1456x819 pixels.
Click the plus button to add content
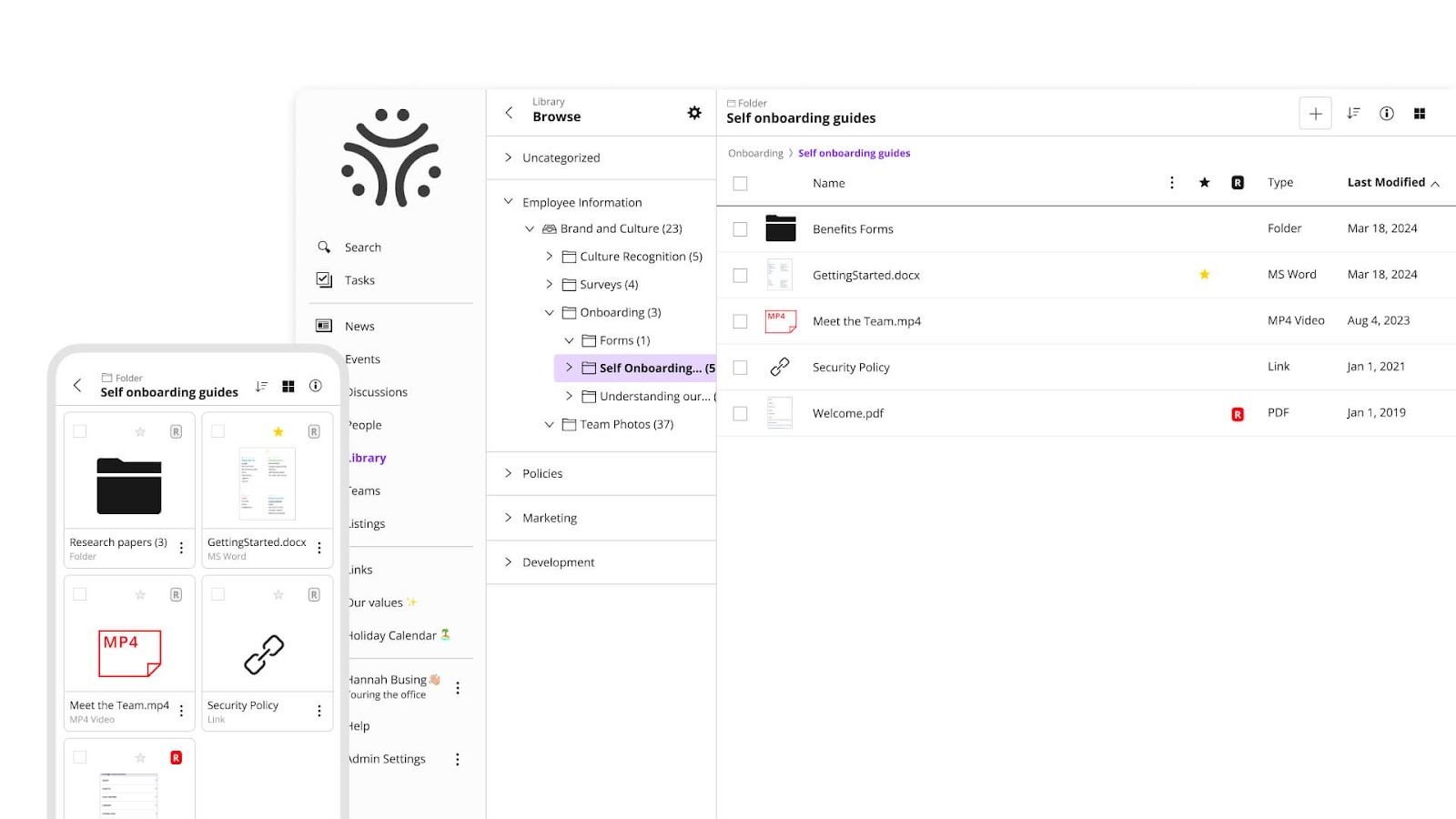pos(1315,114)
